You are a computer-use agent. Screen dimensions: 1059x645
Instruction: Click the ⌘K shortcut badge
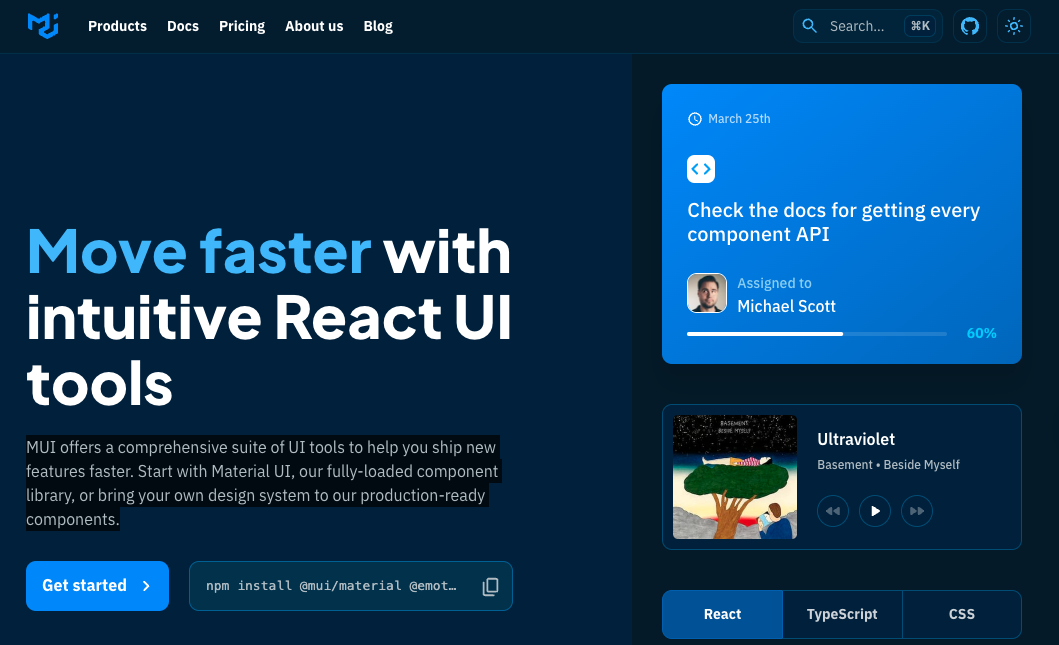[920, 26]
